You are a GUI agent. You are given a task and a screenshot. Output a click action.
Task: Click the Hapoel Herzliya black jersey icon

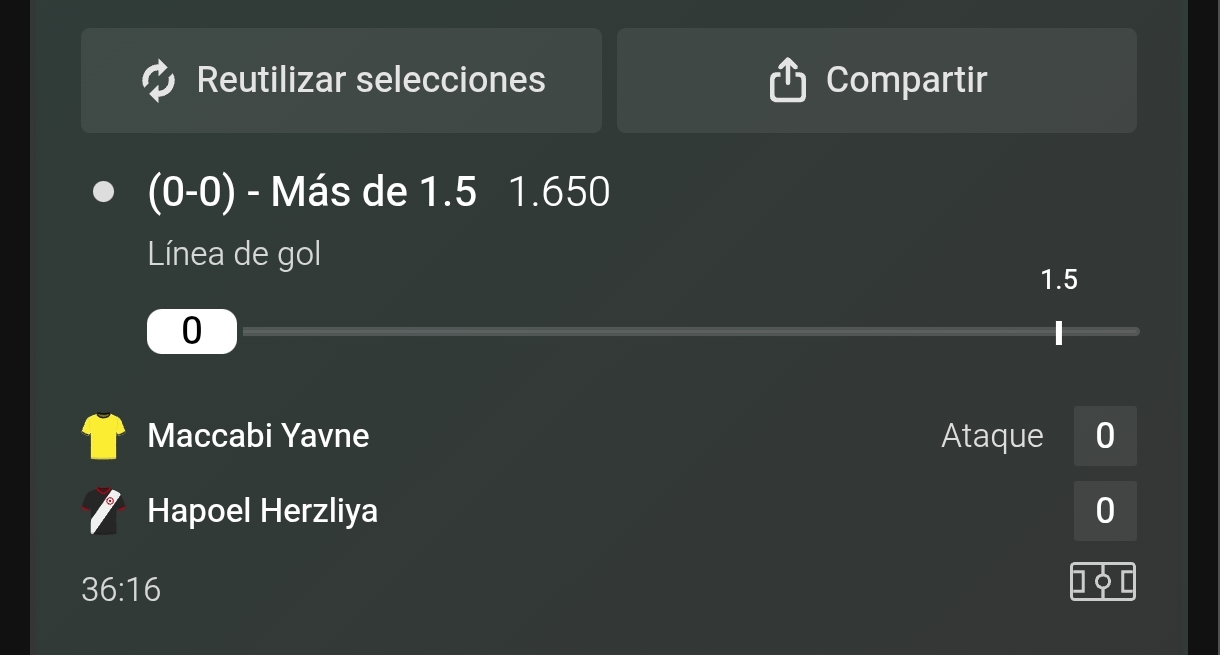(x=103, y=511)
